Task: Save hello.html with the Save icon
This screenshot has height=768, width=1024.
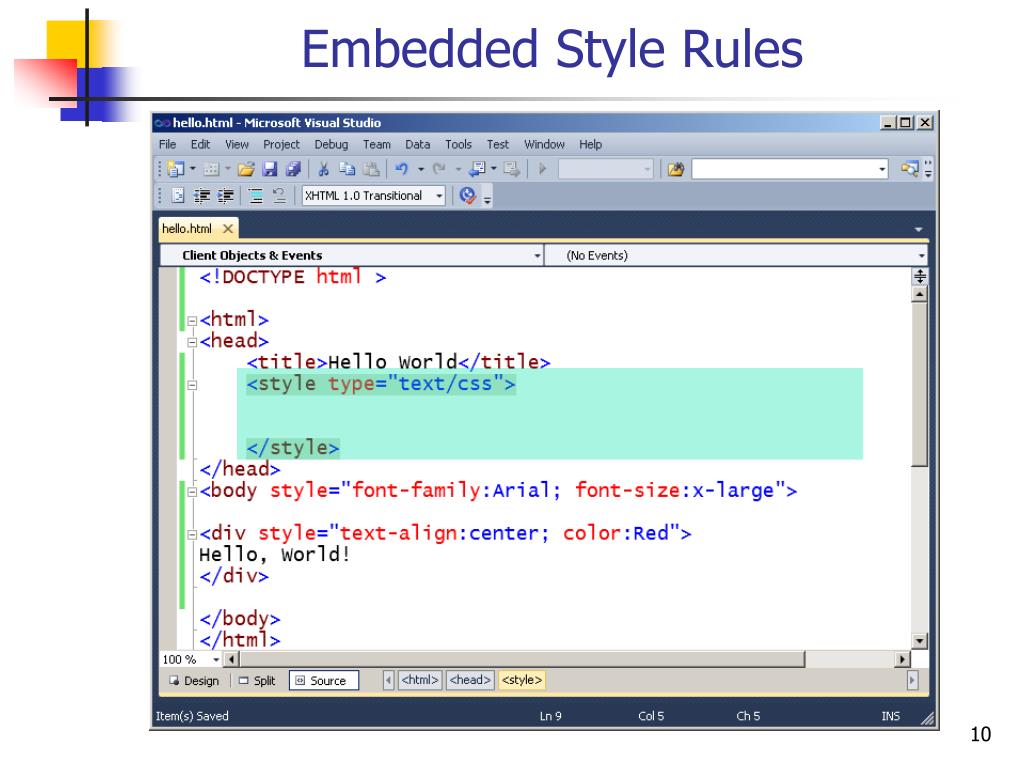Action: click(270, 170)
